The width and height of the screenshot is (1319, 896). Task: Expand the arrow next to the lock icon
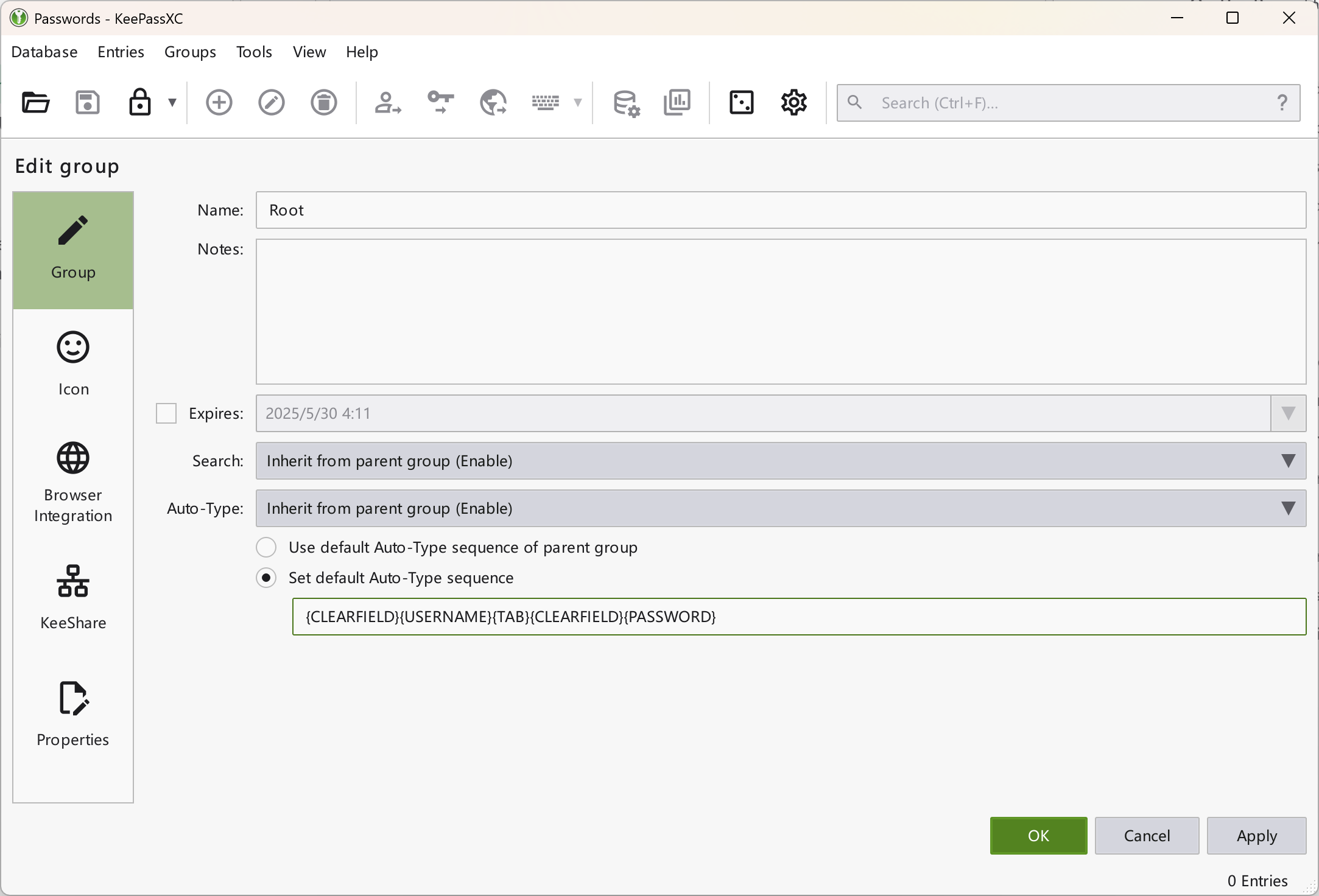[172, 102]
